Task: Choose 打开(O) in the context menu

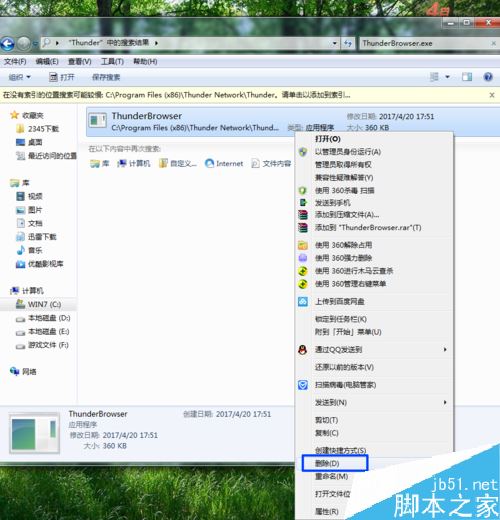Action: pos(374,139)
